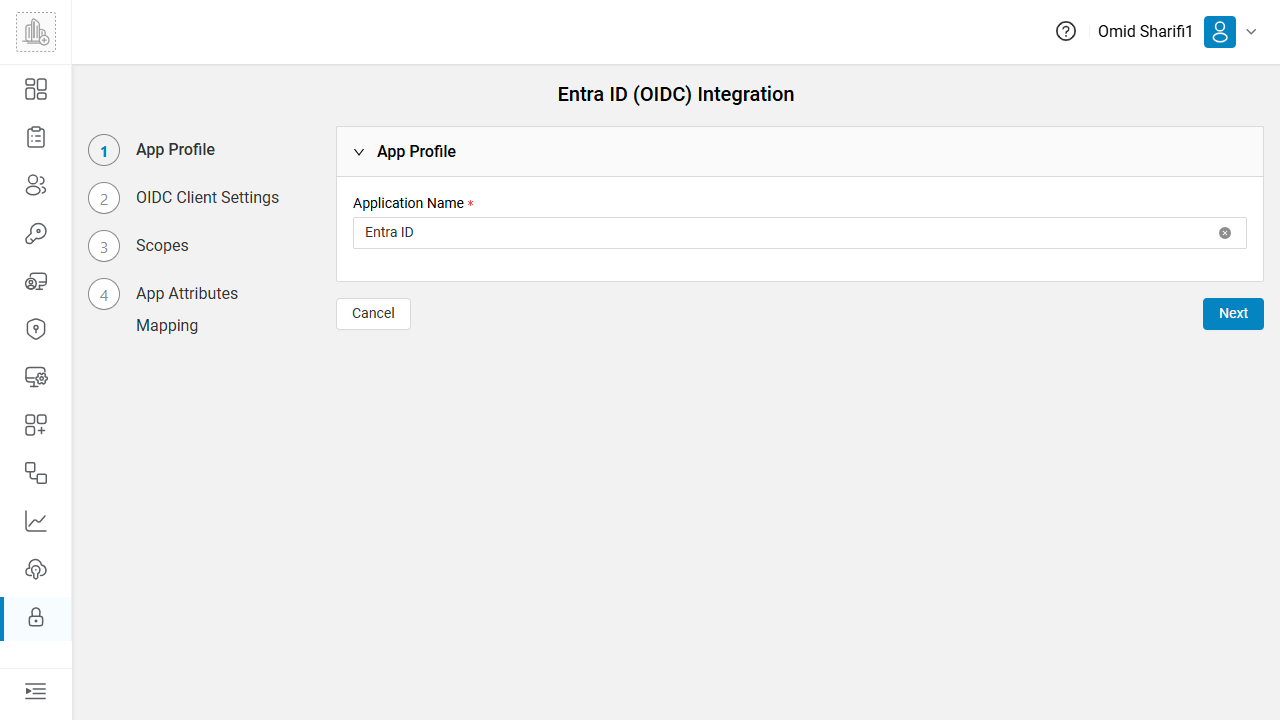Click the step 3 number circle

tap(104, 246)
